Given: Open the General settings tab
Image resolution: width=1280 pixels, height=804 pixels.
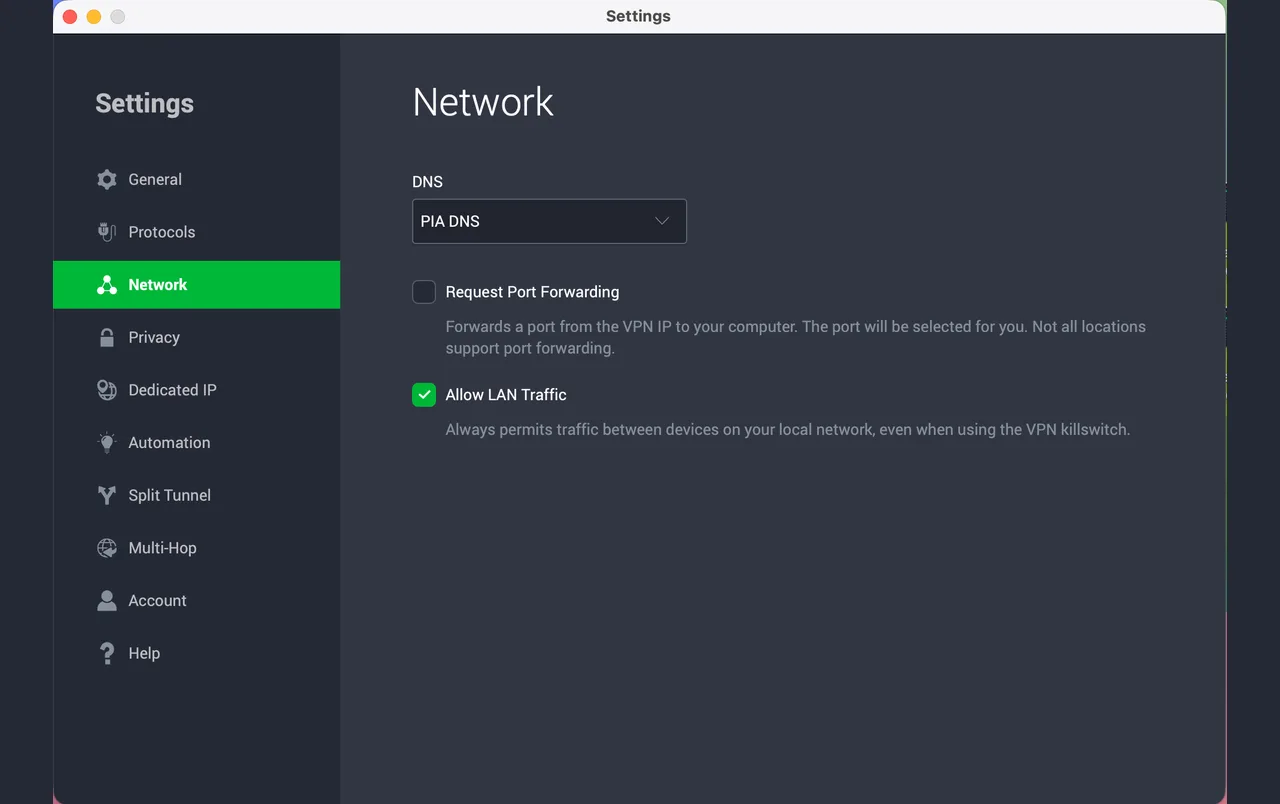Looking at the screenshot, I should [196, 179].
